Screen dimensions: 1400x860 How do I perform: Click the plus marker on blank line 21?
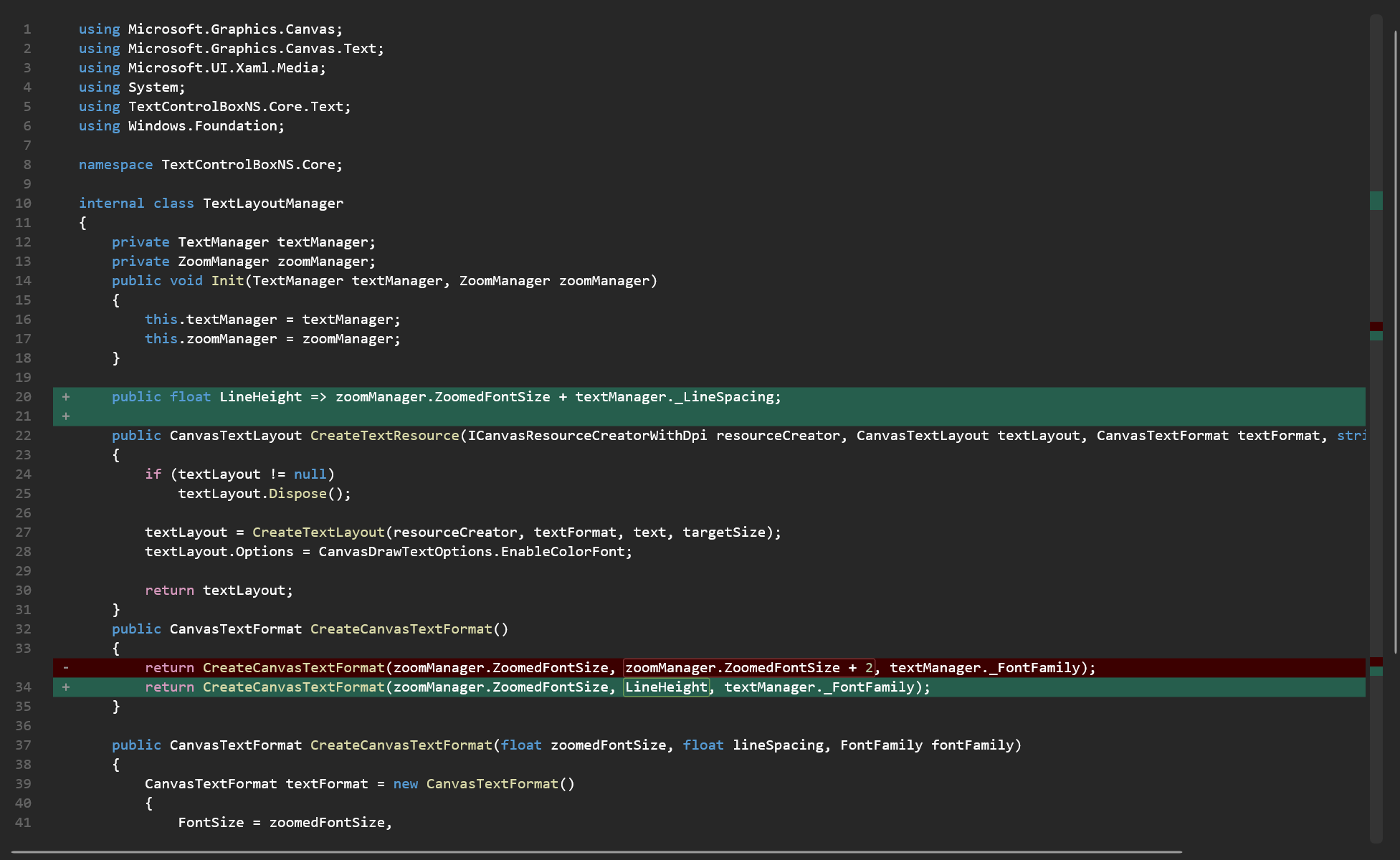66,416
